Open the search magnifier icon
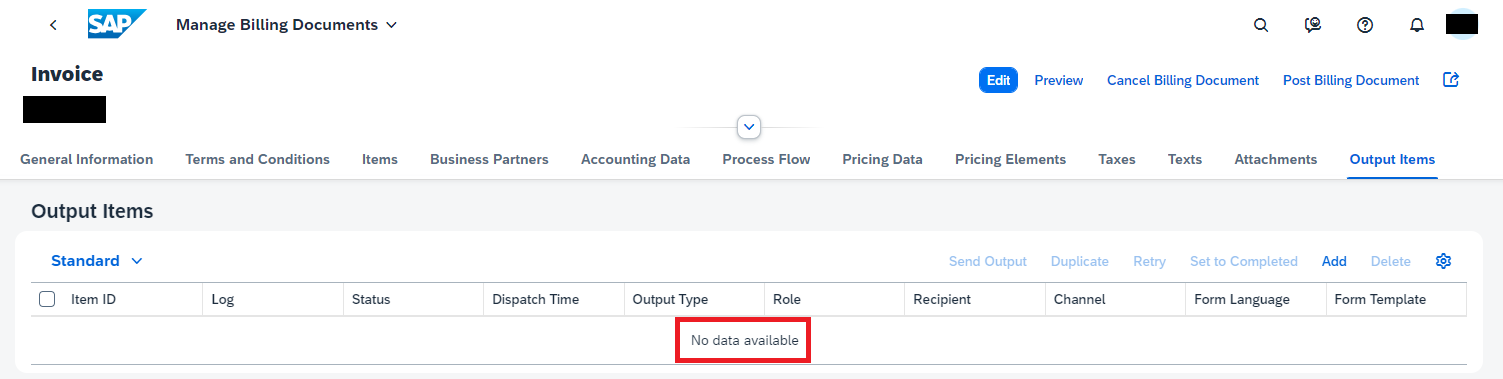The width and height of the screenshot is (1503, 379). tap(1261, 25)
